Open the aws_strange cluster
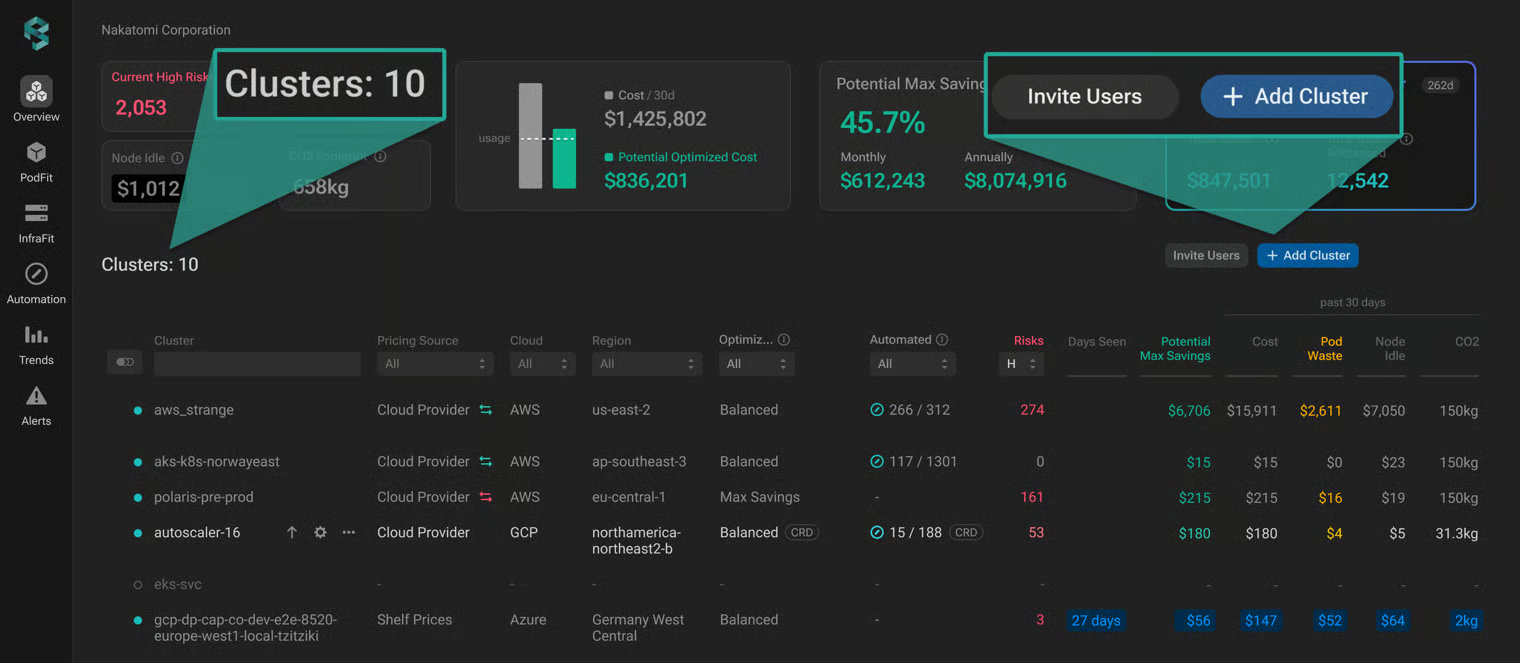This screenshot has width=1520, height=663. (x=194, y=410)
